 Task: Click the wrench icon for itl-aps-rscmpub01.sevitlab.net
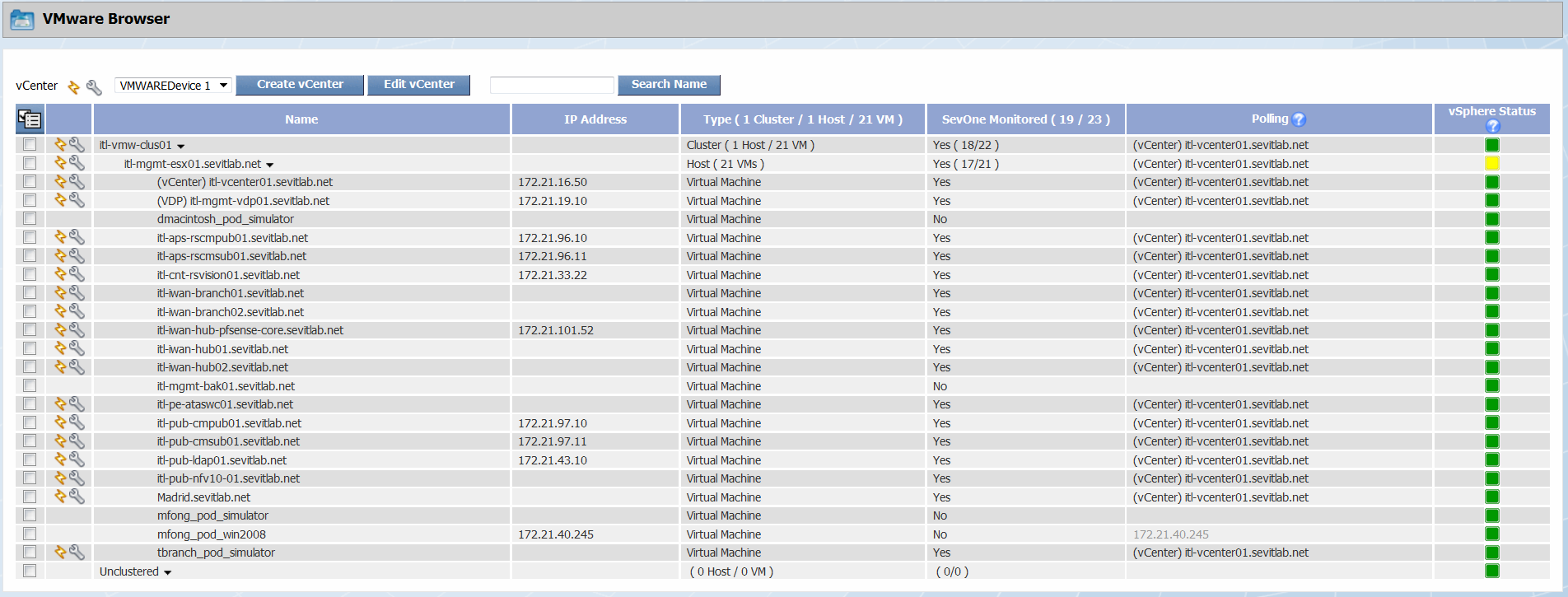point(77,237)
